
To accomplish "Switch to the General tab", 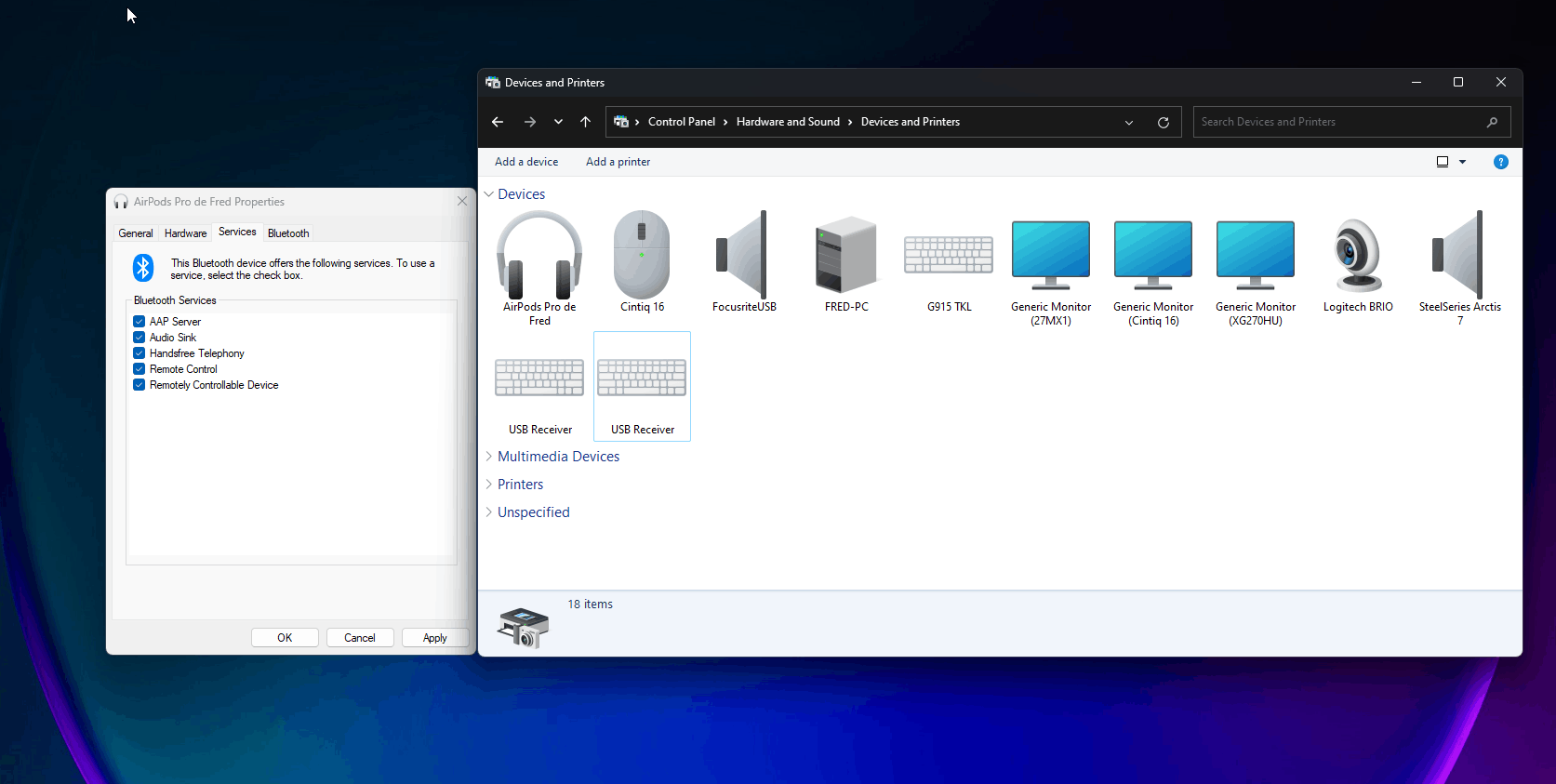I will click(x=136, y=233).
